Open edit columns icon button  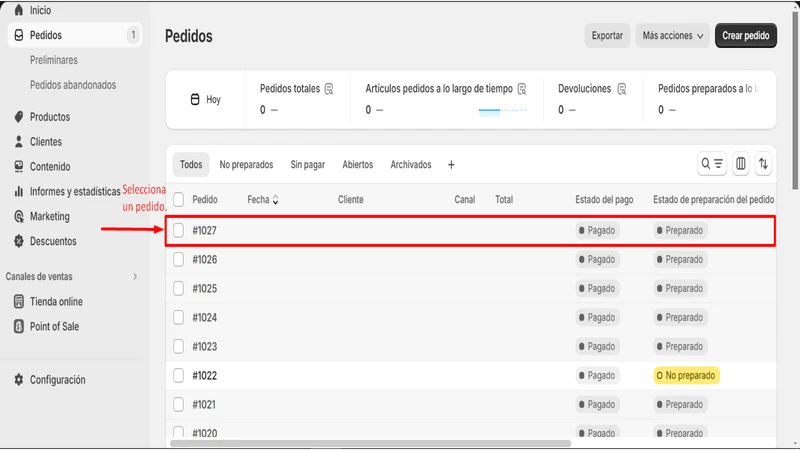740,164
